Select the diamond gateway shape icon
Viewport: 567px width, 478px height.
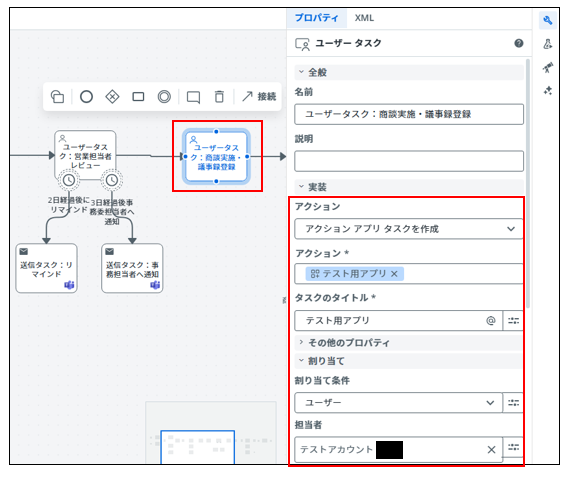[x=112, y=97]
